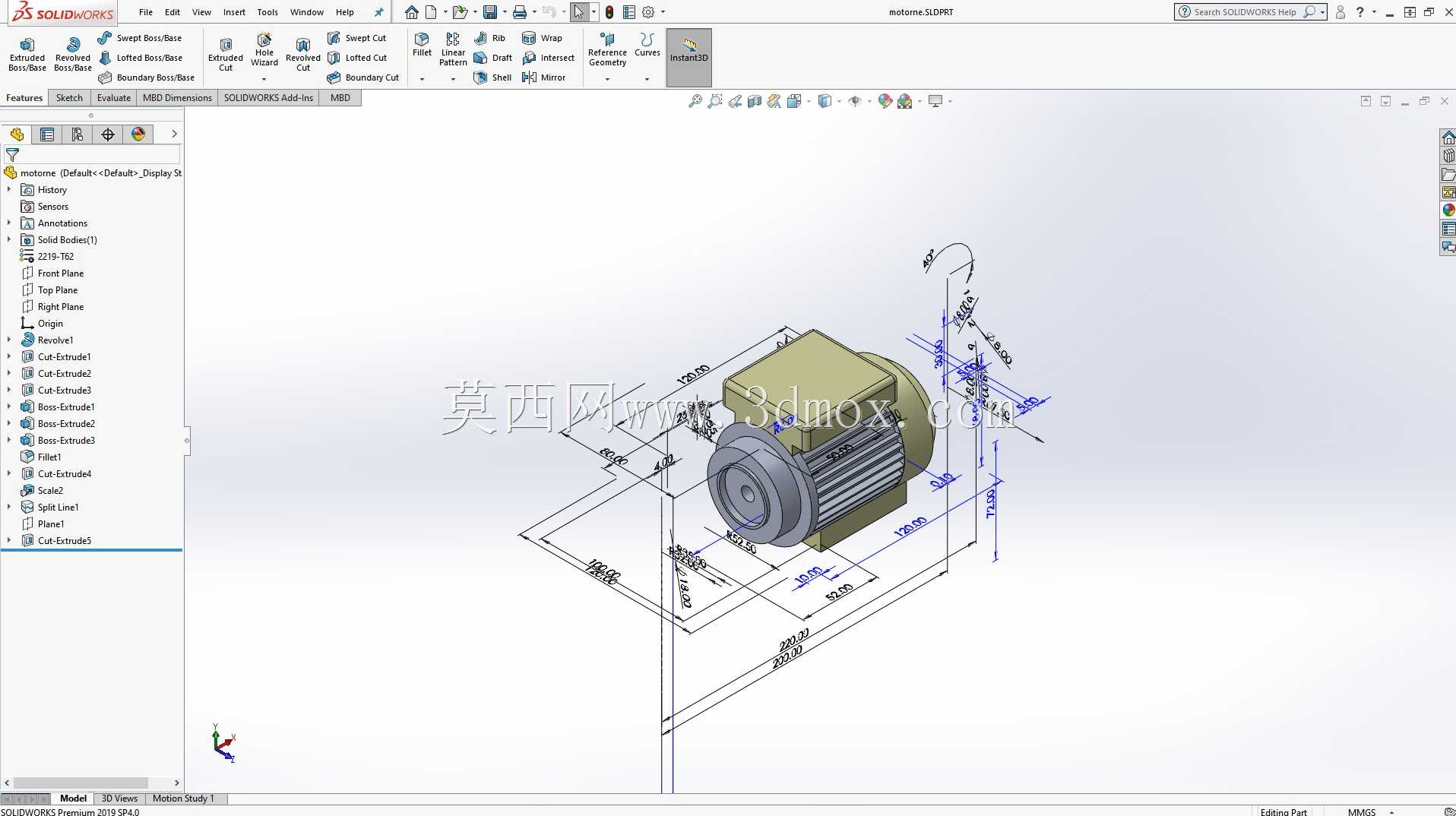Apply the Fillet tool
The image size is (1456, 816).
(422, 45)
